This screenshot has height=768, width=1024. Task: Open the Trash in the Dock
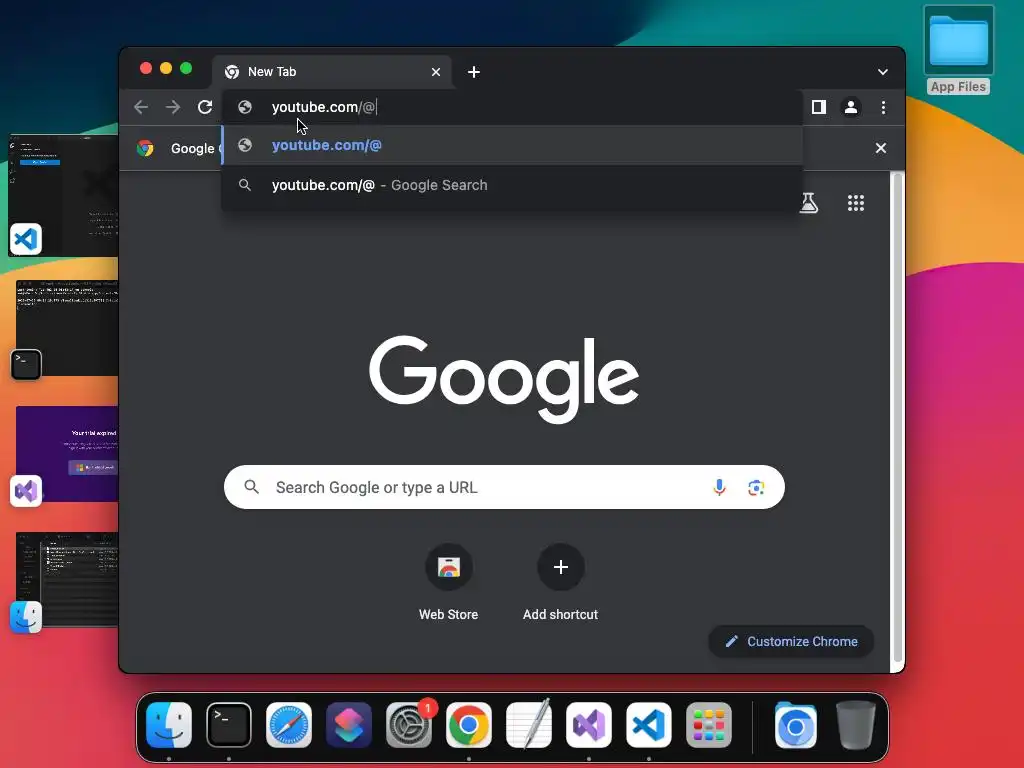(x=856, y=725)
